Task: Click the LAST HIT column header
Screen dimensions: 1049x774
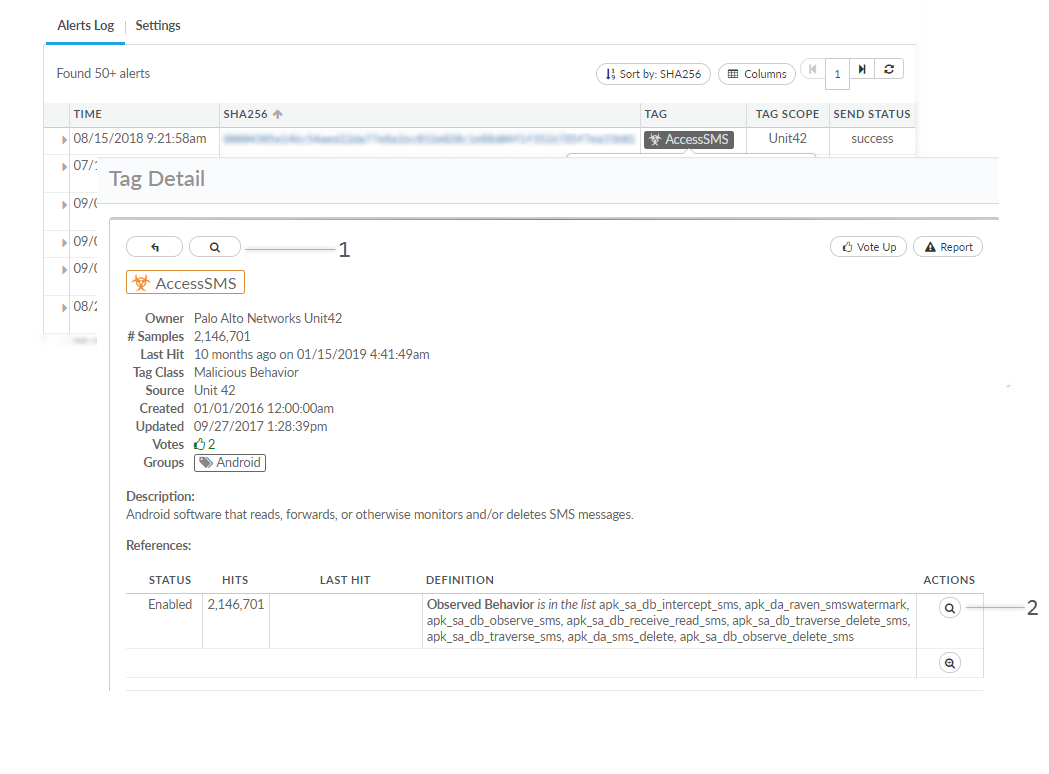Action: [345, 580]
